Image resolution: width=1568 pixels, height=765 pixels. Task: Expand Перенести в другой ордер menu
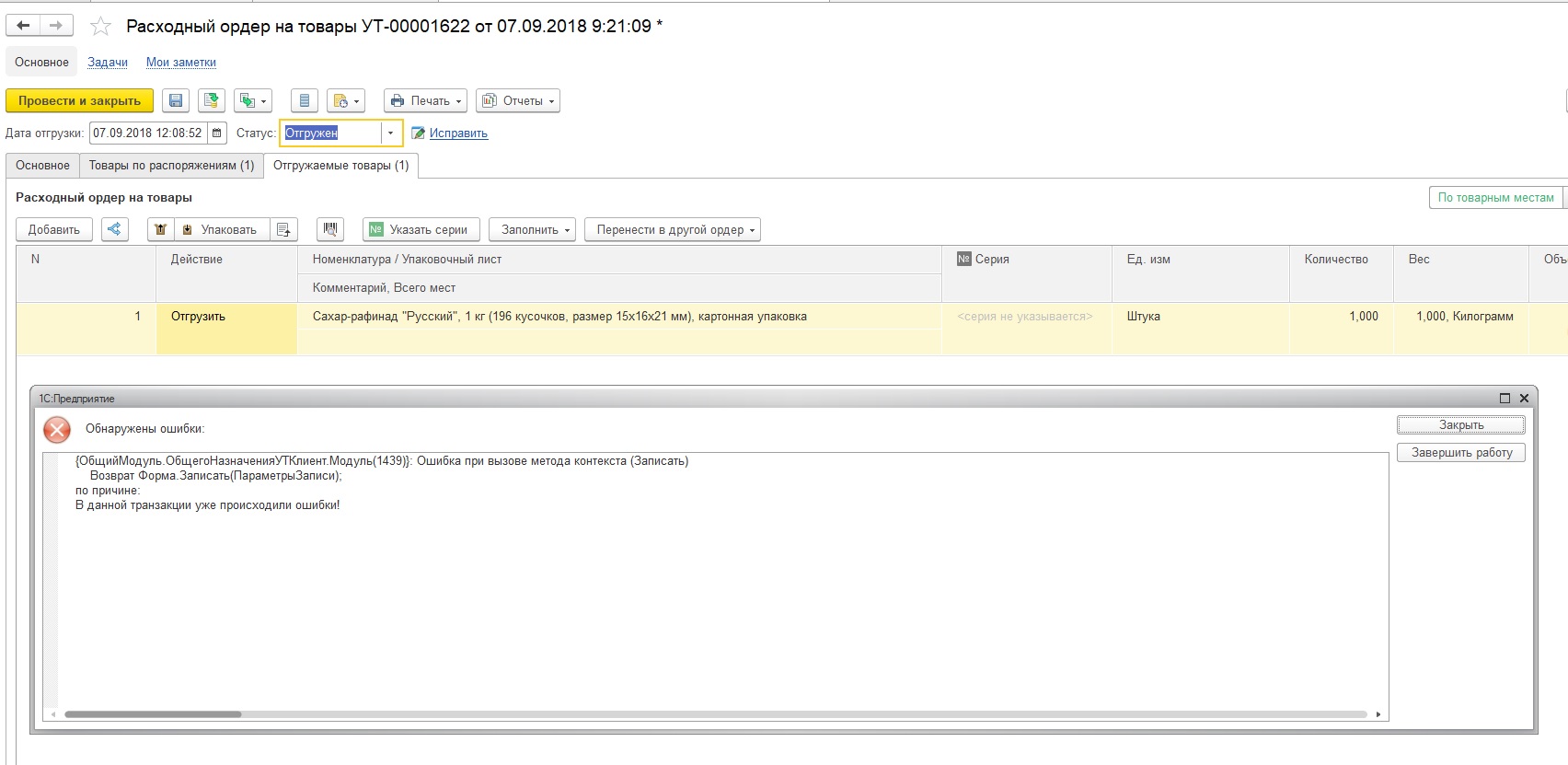pos(673,230)
